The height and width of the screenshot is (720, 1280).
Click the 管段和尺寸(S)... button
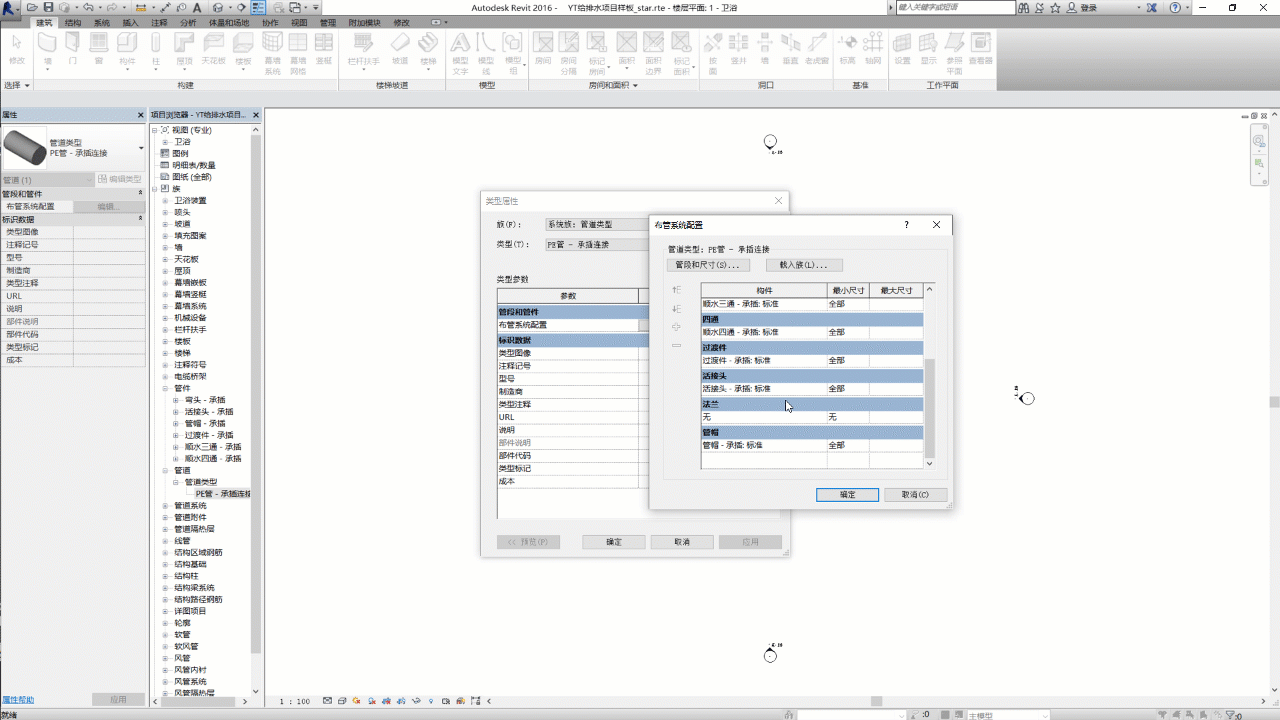pyautogui.click(x=708, y=265)
